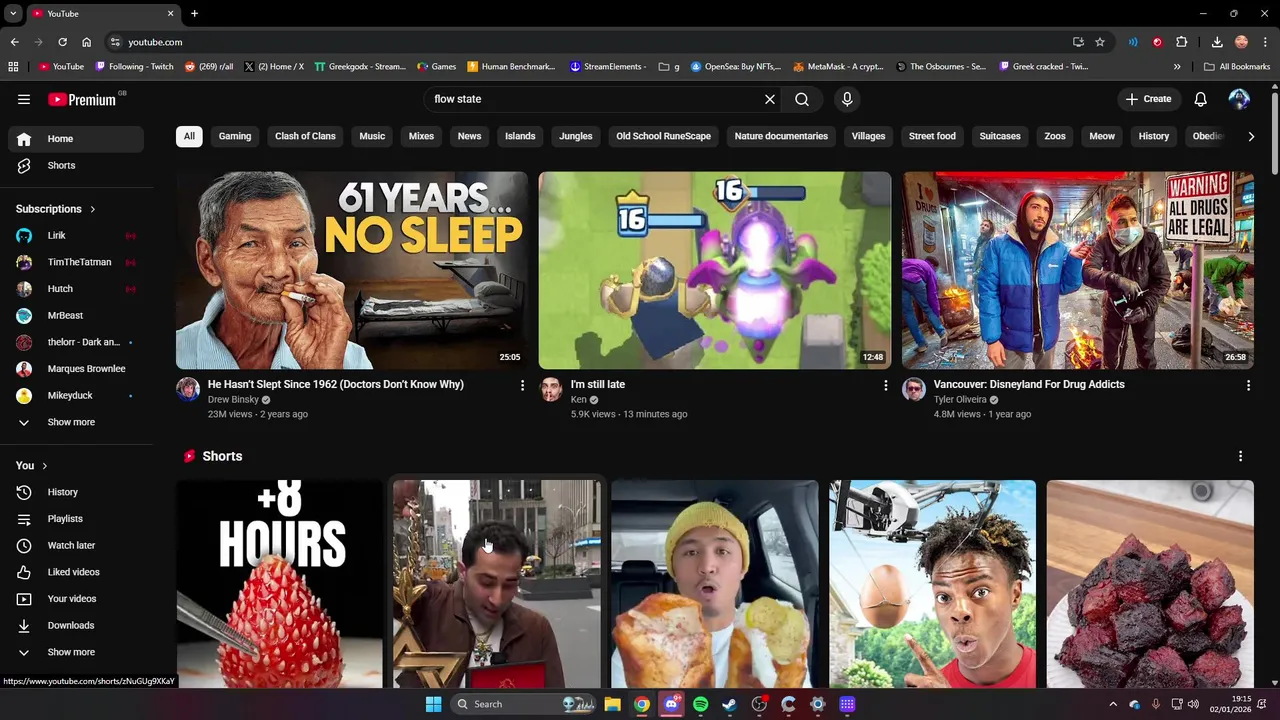1280x720 pixels.
Task: Show hidden system tray icons
Action: tap(1113, 704)
